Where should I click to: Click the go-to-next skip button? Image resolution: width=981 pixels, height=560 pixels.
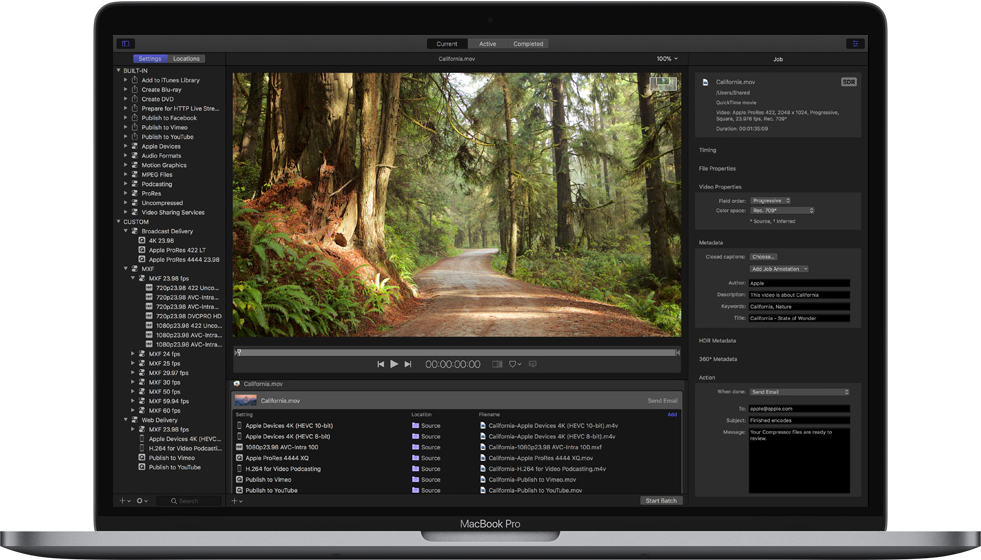pyautogui.click(x=408, y=365)
